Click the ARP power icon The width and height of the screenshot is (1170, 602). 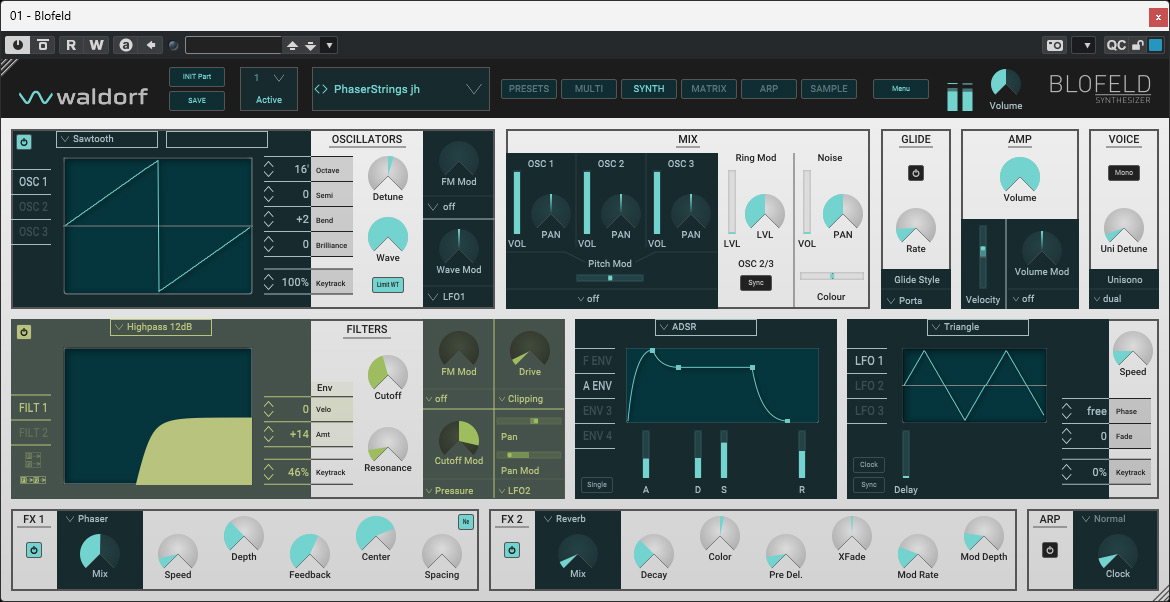[1050, 551]
